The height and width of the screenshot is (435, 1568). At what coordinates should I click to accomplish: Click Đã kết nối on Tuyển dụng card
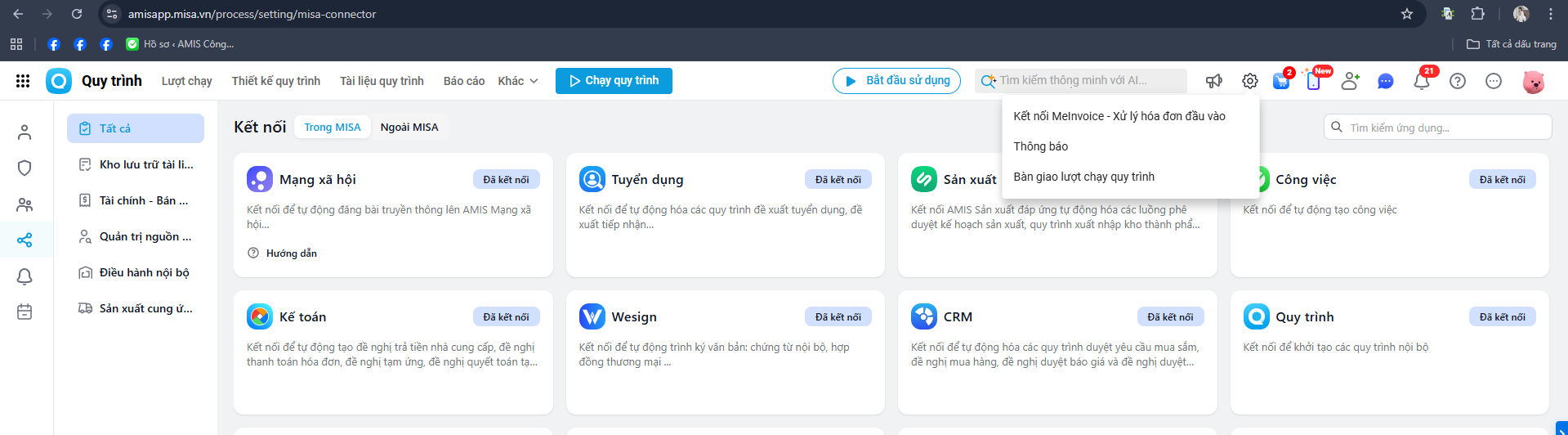[838, 180]
